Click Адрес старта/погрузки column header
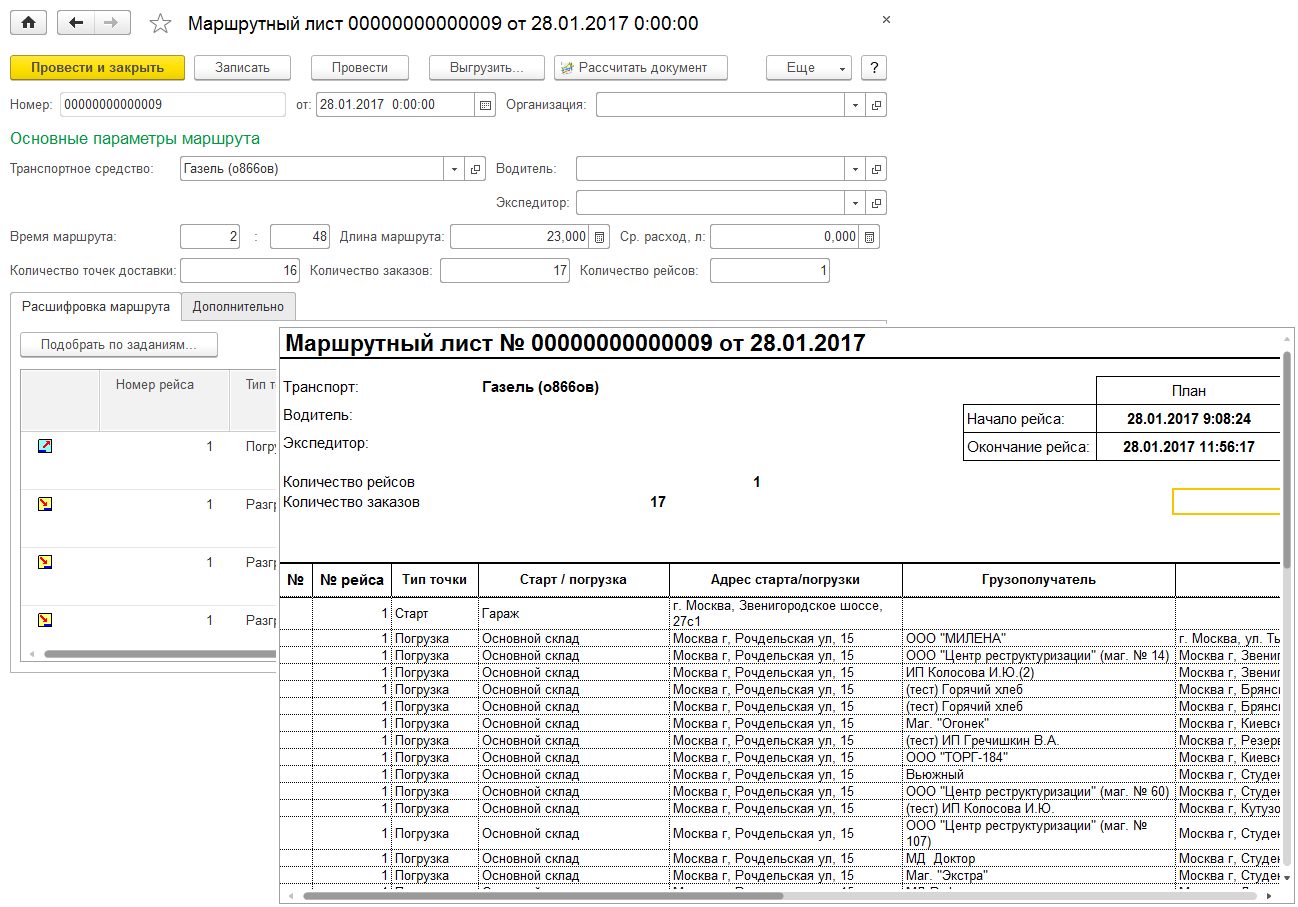The width and height of the screenshot is (1298, 907). [785, 579]
